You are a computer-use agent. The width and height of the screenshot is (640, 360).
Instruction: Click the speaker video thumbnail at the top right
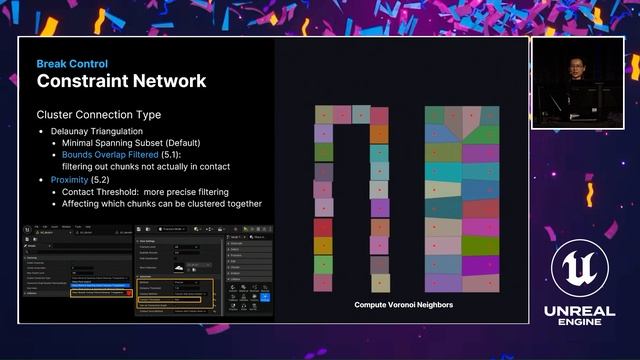pos(578,83)
